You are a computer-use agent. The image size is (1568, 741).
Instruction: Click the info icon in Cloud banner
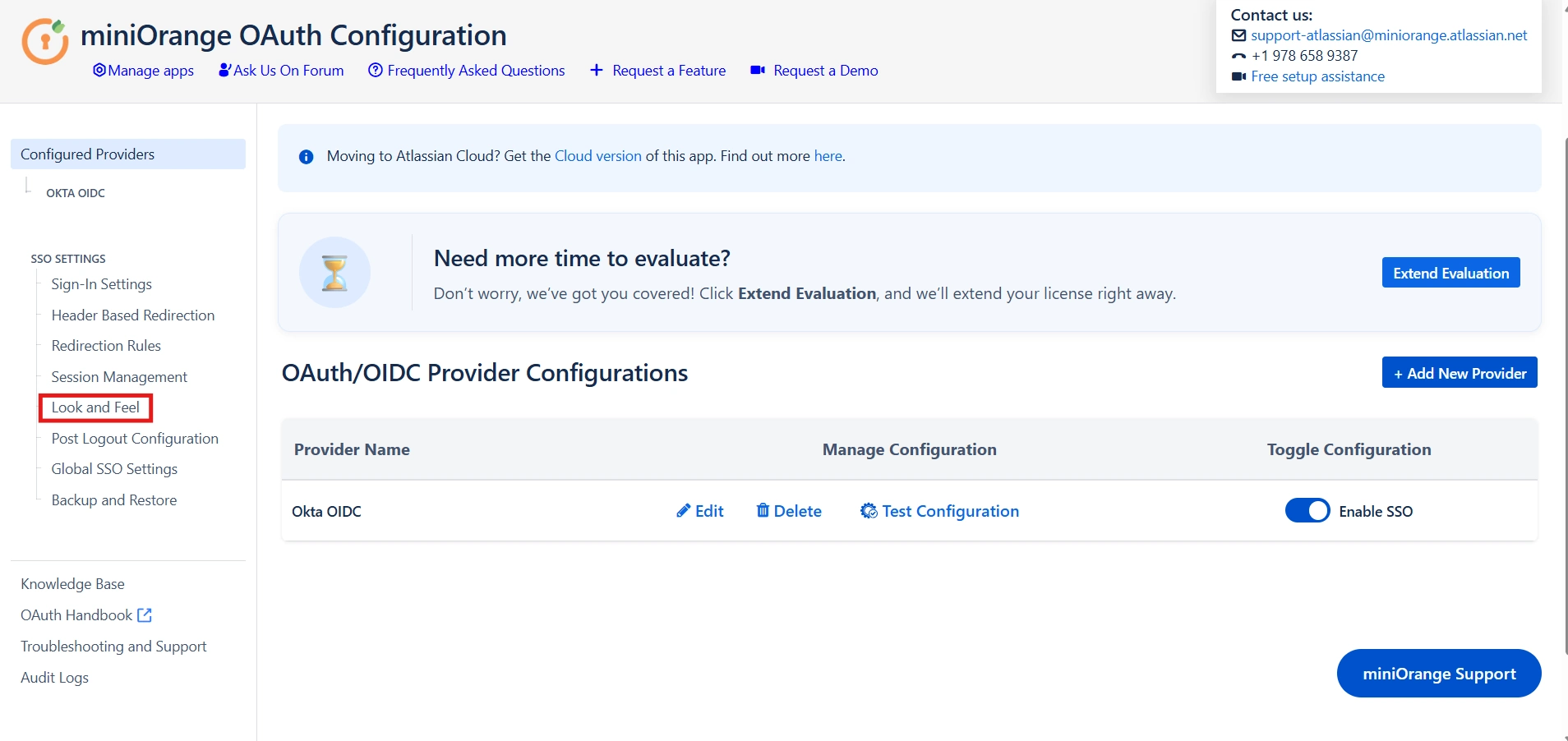[x=307, y=157]
